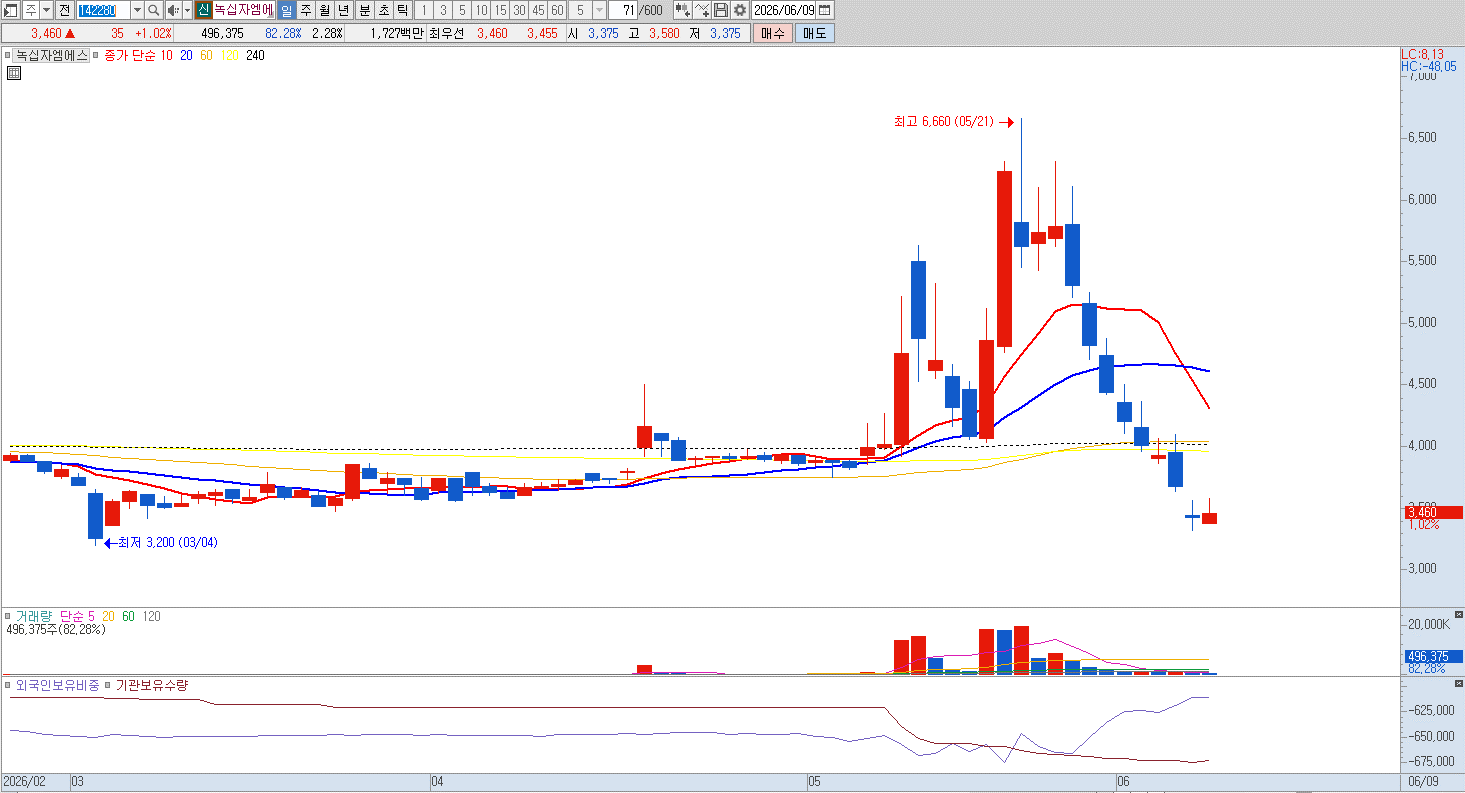
Task: Click the stock code input field 142280
Action: (103, 10)
